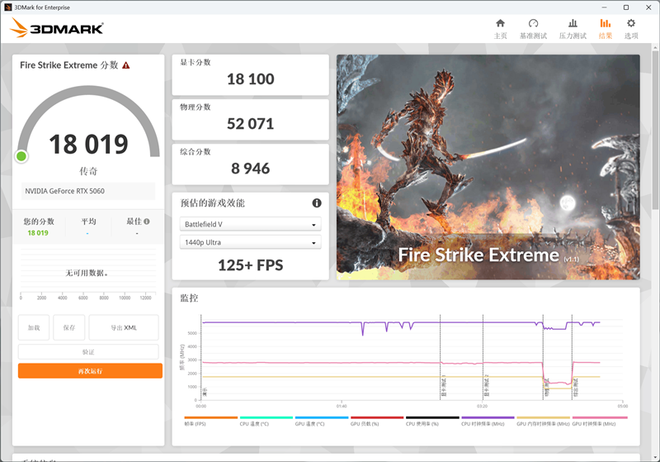The height and width of the screenshot is (462, 660).
Task: Click the 无可用数据 message
Action: (87, 273)
